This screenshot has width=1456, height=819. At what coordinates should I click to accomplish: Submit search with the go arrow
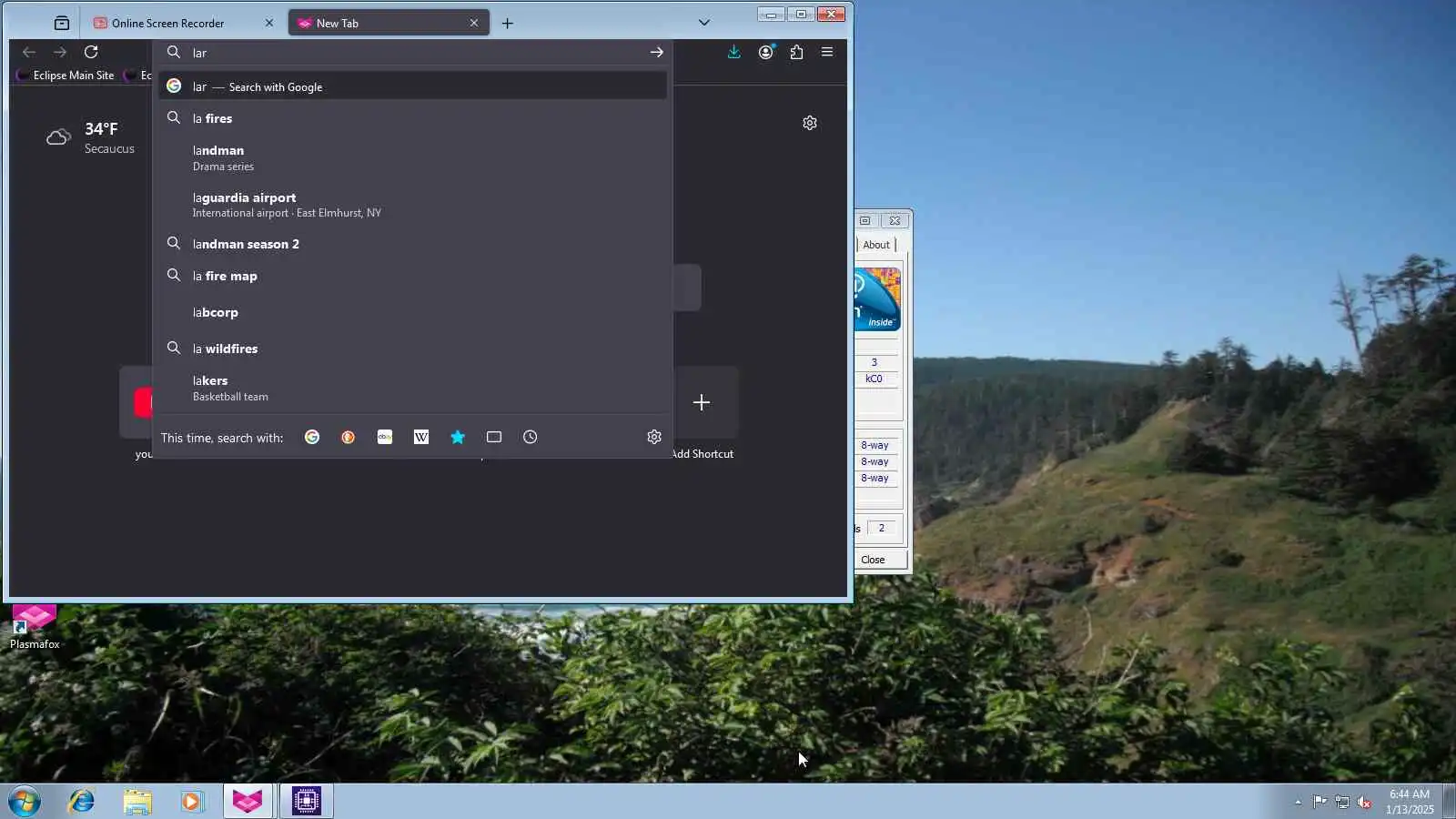657,52
